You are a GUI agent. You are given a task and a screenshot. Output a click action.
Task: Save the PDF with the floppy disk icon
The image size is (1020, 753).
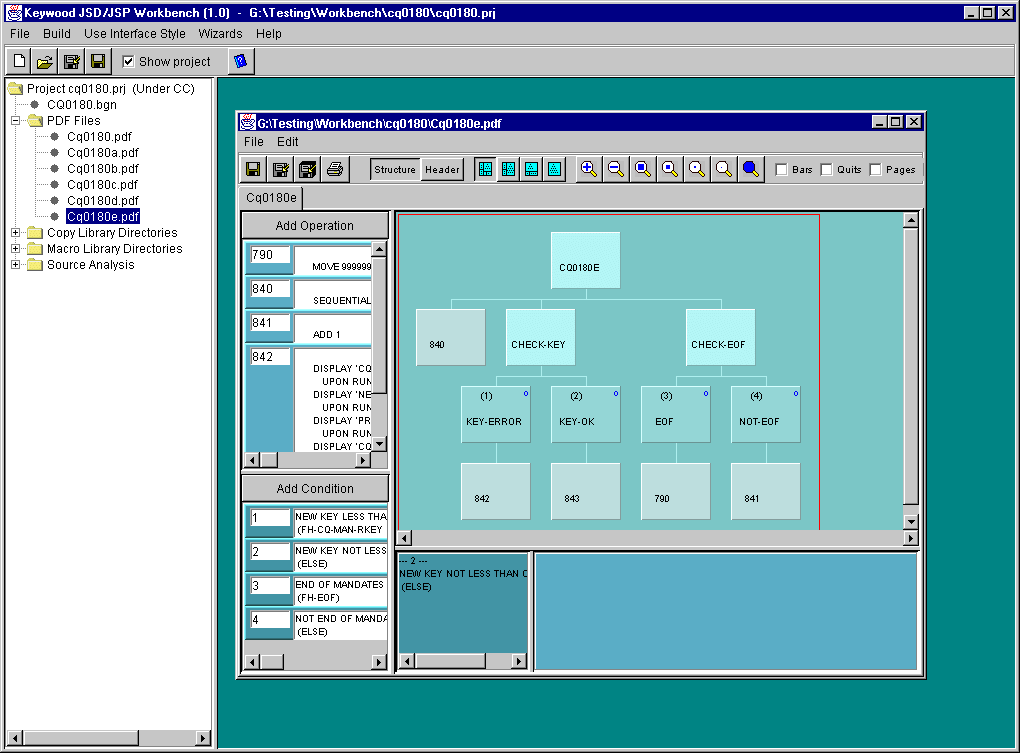click(254, 169)
